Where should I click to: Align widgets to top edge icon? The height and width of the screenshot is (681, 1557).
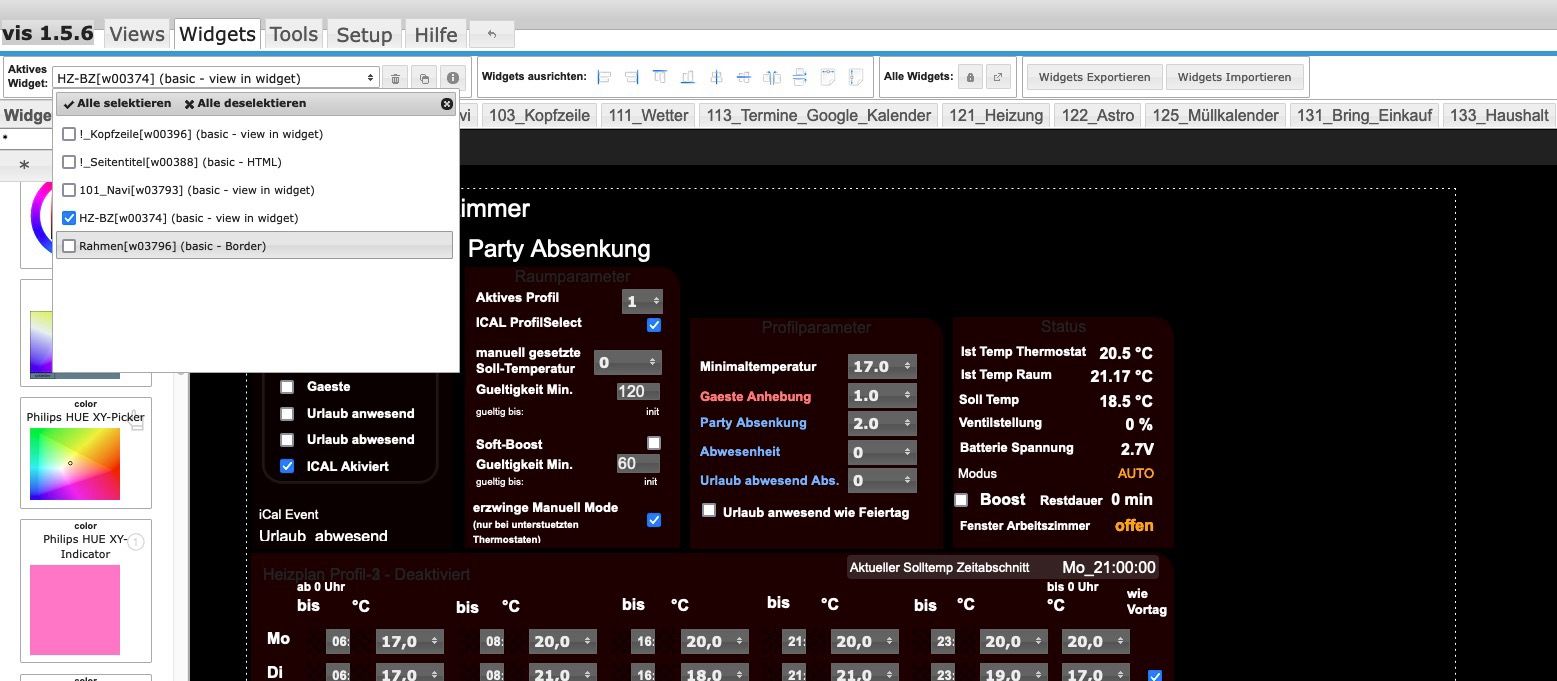pyautogui.click(x=660, y=77)
